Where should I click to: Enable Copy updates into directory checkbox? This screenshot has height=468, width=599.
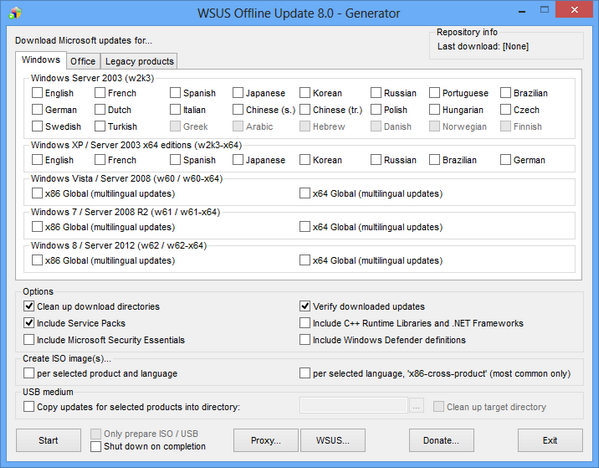[29, 406]
